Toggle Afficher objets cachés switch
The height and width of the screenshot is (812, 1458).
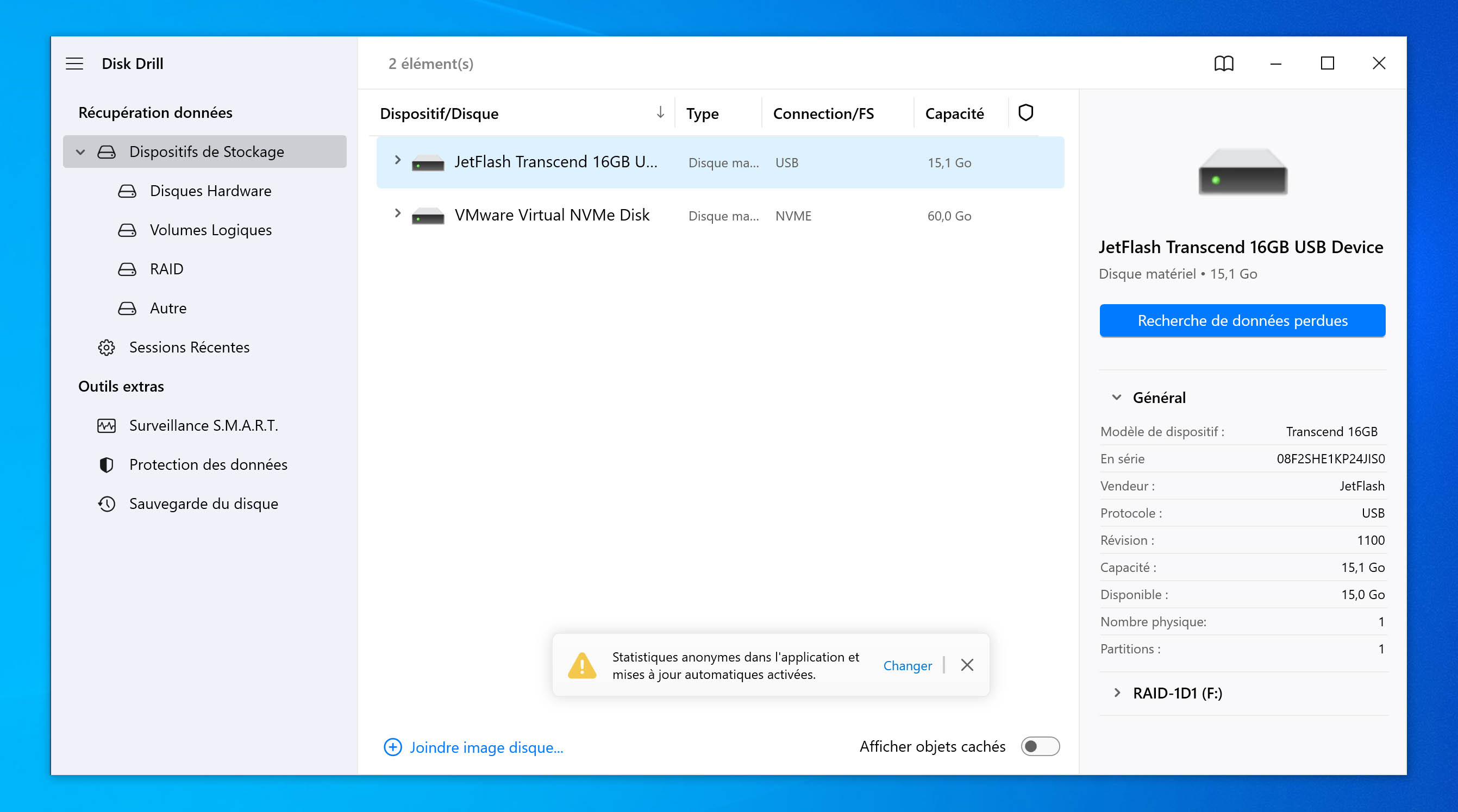1040,746
